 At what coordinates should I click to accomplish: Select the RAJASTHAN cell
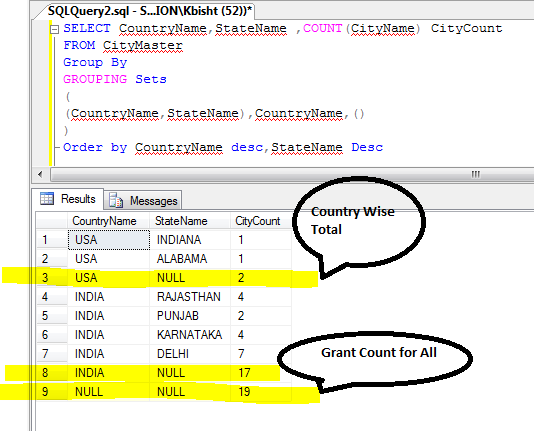coord(190,297)
